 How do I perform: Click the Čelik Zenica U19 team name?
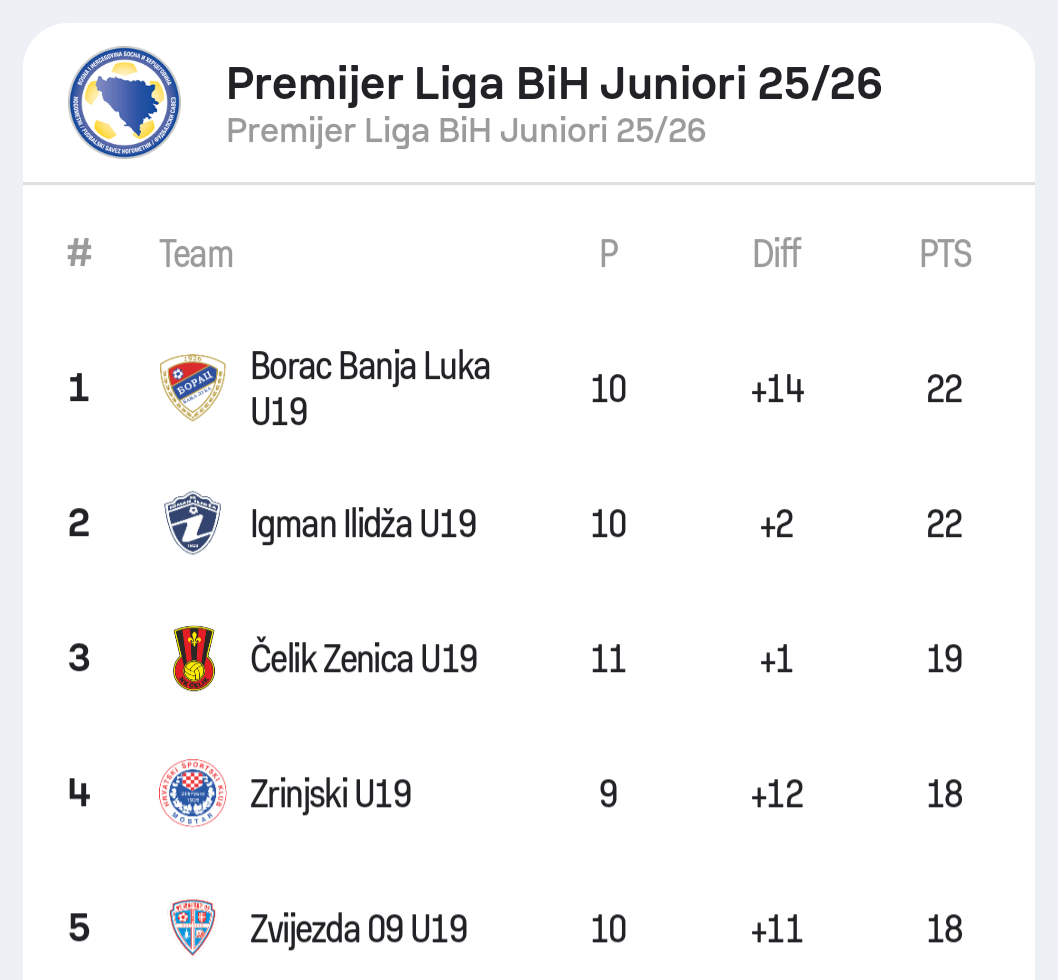click(x=364, y=658)
